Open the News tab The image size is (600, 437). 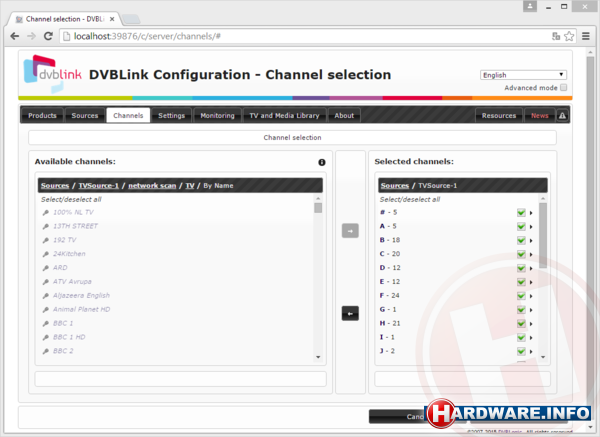click(x=540, y=115)
